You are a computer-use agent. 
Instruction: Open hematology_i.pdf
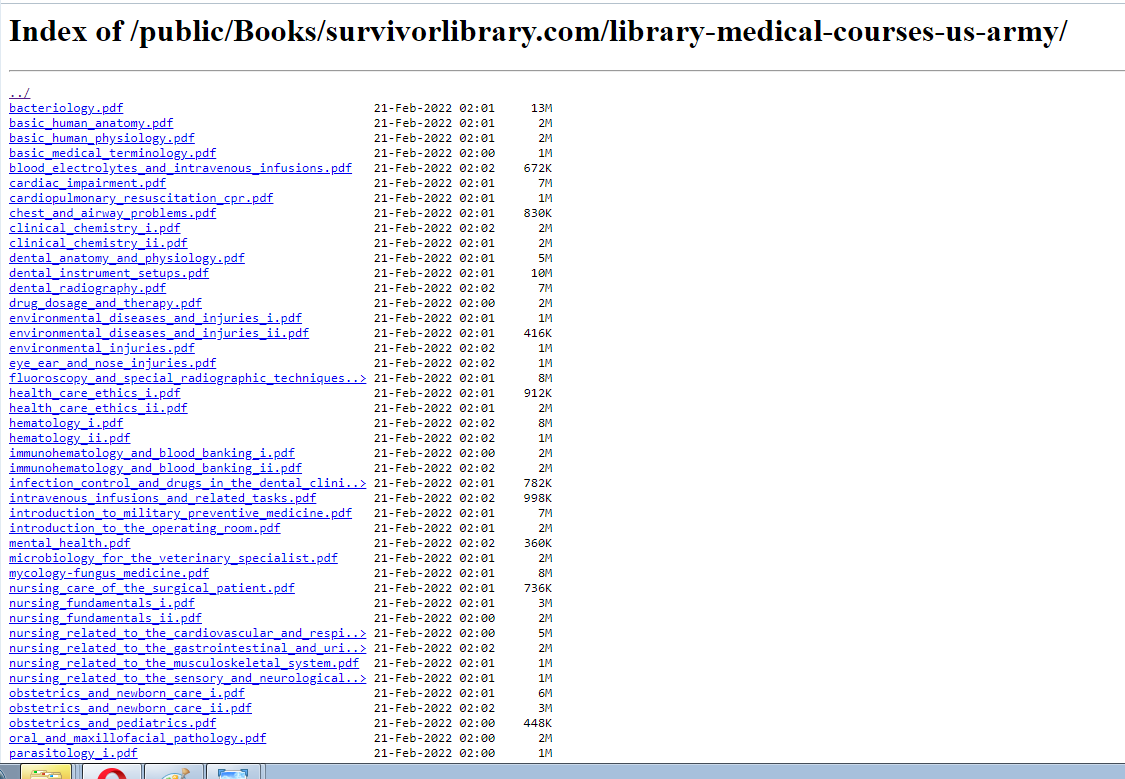point(66,424)
